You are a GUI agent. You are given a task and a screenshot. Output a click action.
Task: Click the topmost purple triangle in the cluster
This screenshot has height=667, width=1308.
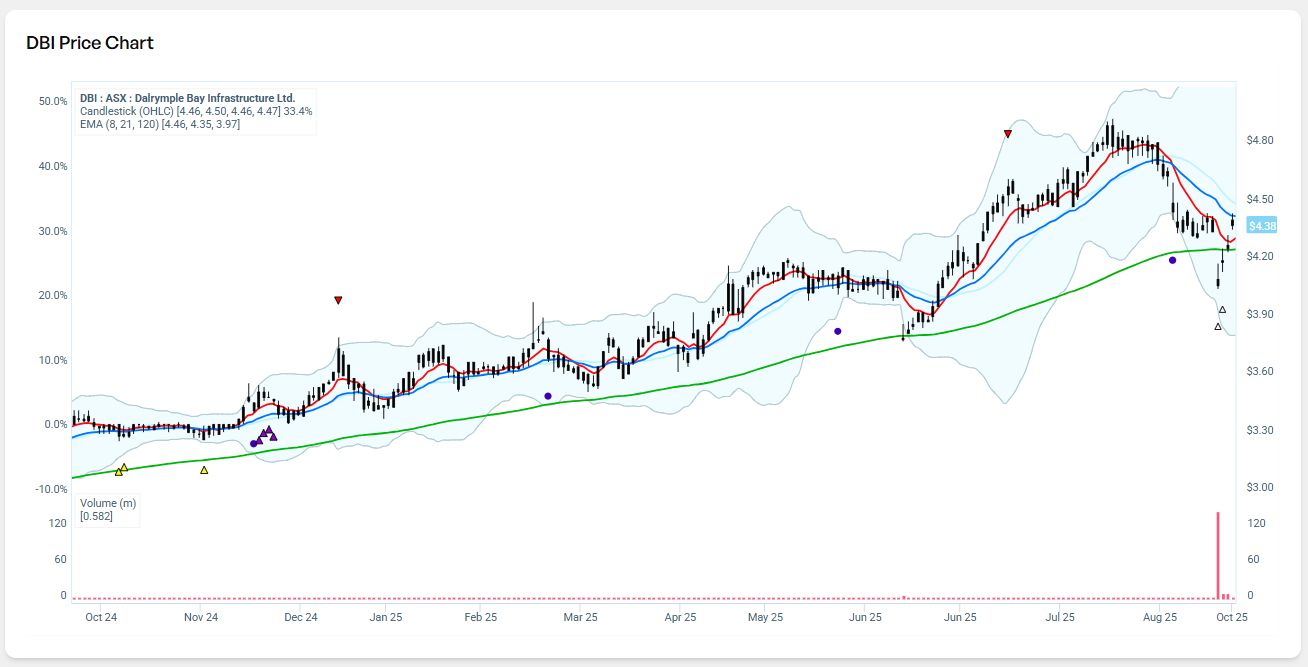pyautogui.click(x=269, y=430)
